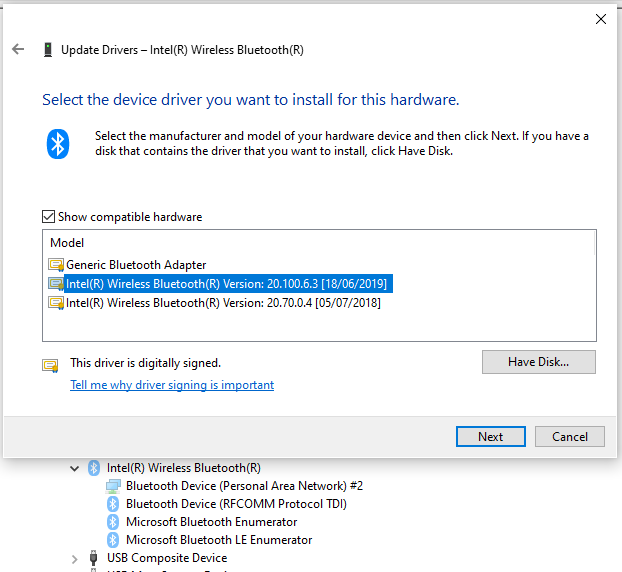Click Bluetooth icon of Microsoft Bluetooth LE Enumerator
This screenshot has height=572, width=622.
[x=113, y=539]
